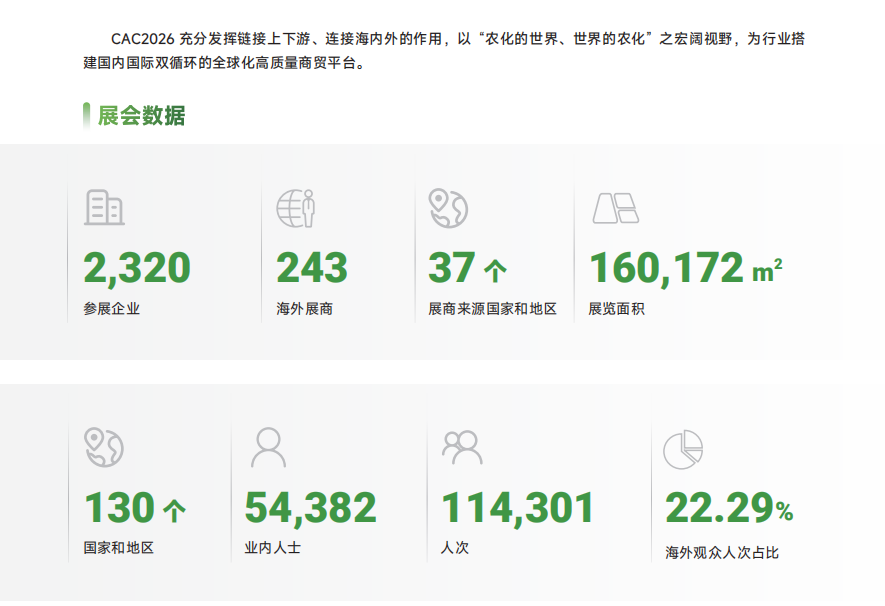Click the two-people icon above 114,301

[462, 447]
